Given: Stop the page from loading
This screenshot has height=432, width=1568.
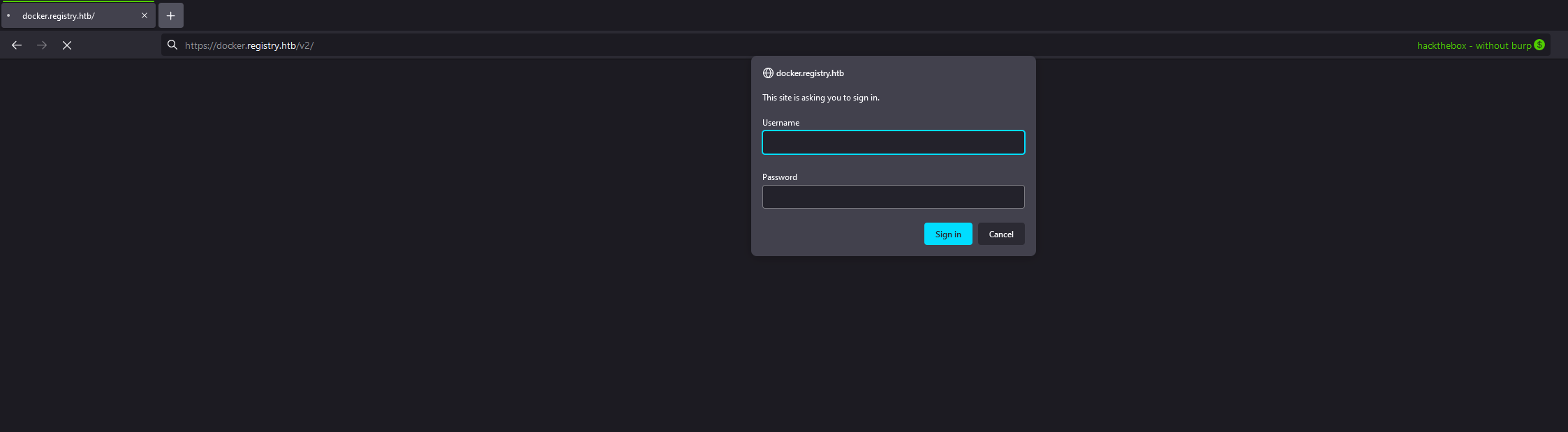Looking at the screenshot, I should (67, 45).
